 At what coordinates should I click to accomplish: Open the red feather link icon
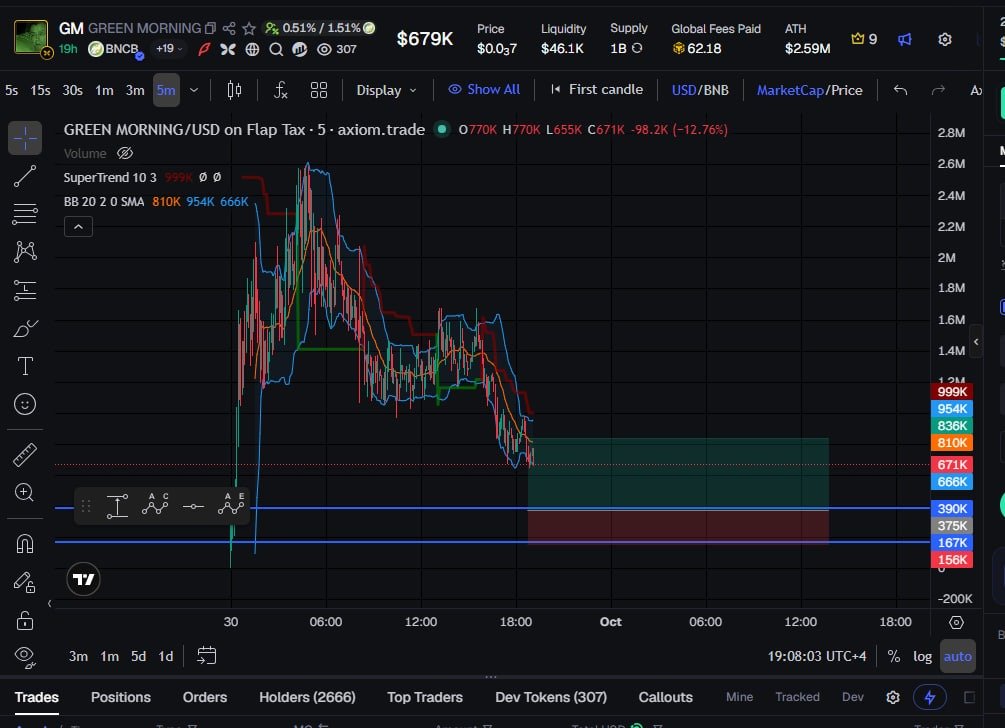click(204, 49)
